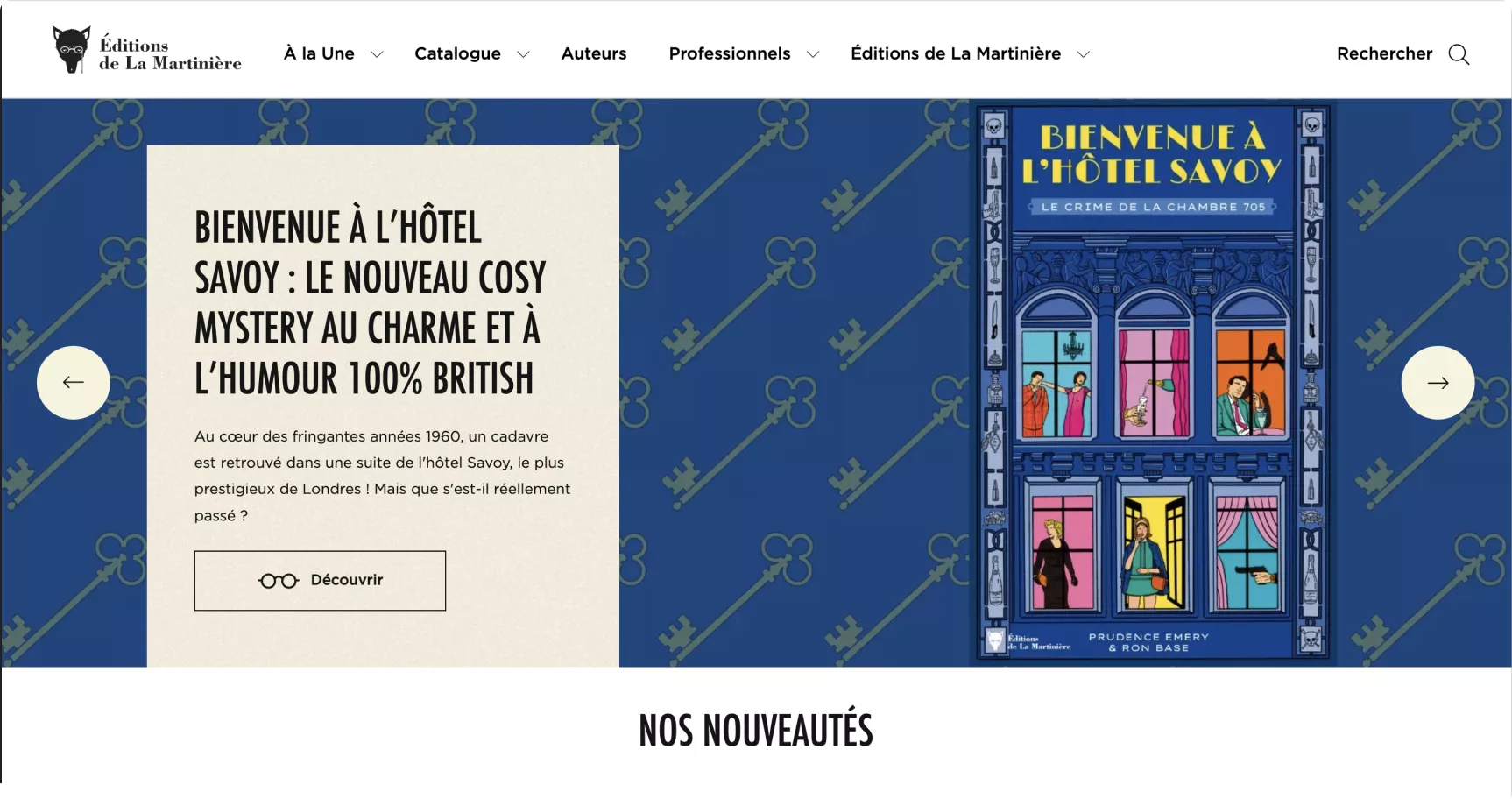Click the Hôtel Savoy book cover
Image resolution: width=1512 pixels, height=806 pixels.
(x=1152, y=383)
